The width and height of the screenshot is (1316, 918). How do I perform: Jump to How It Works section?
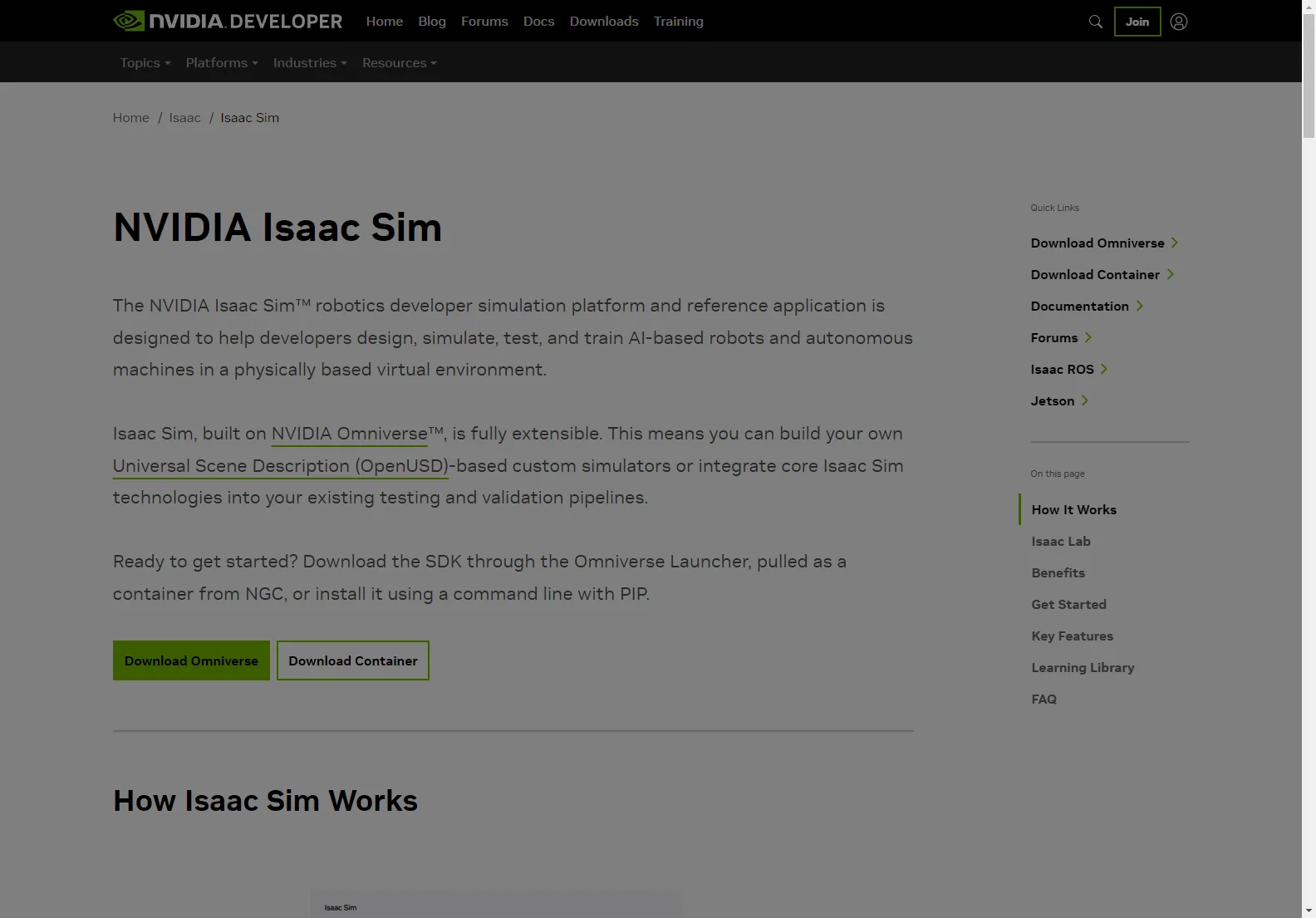click(1074, 509)
